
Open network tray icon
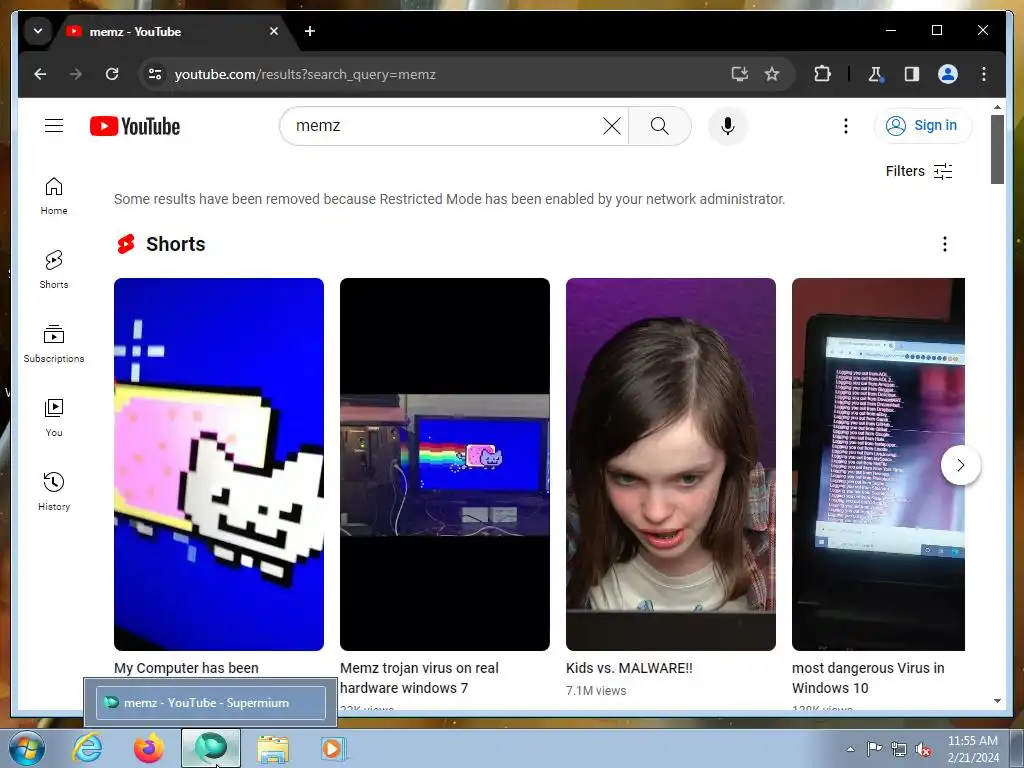click(x=899, y=749)
